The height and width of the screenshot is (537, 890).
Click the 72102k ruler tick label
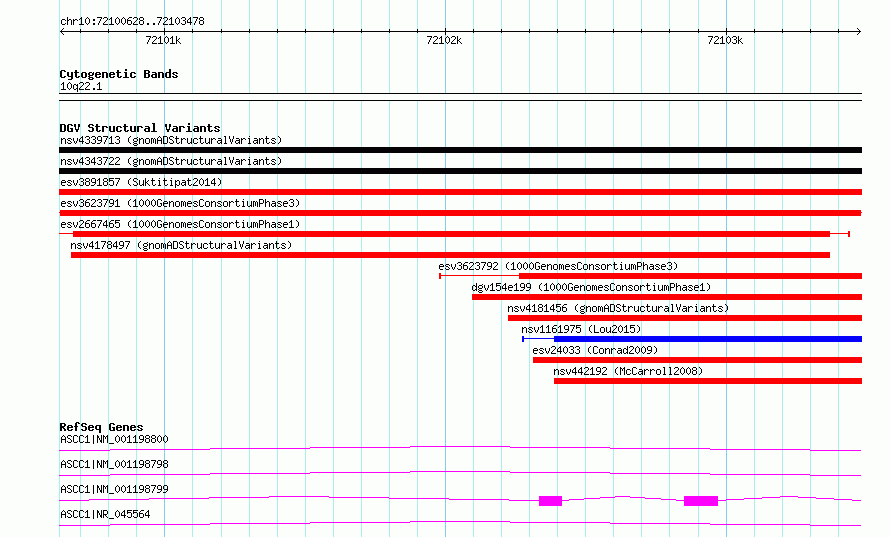click(x=444, y=40)
